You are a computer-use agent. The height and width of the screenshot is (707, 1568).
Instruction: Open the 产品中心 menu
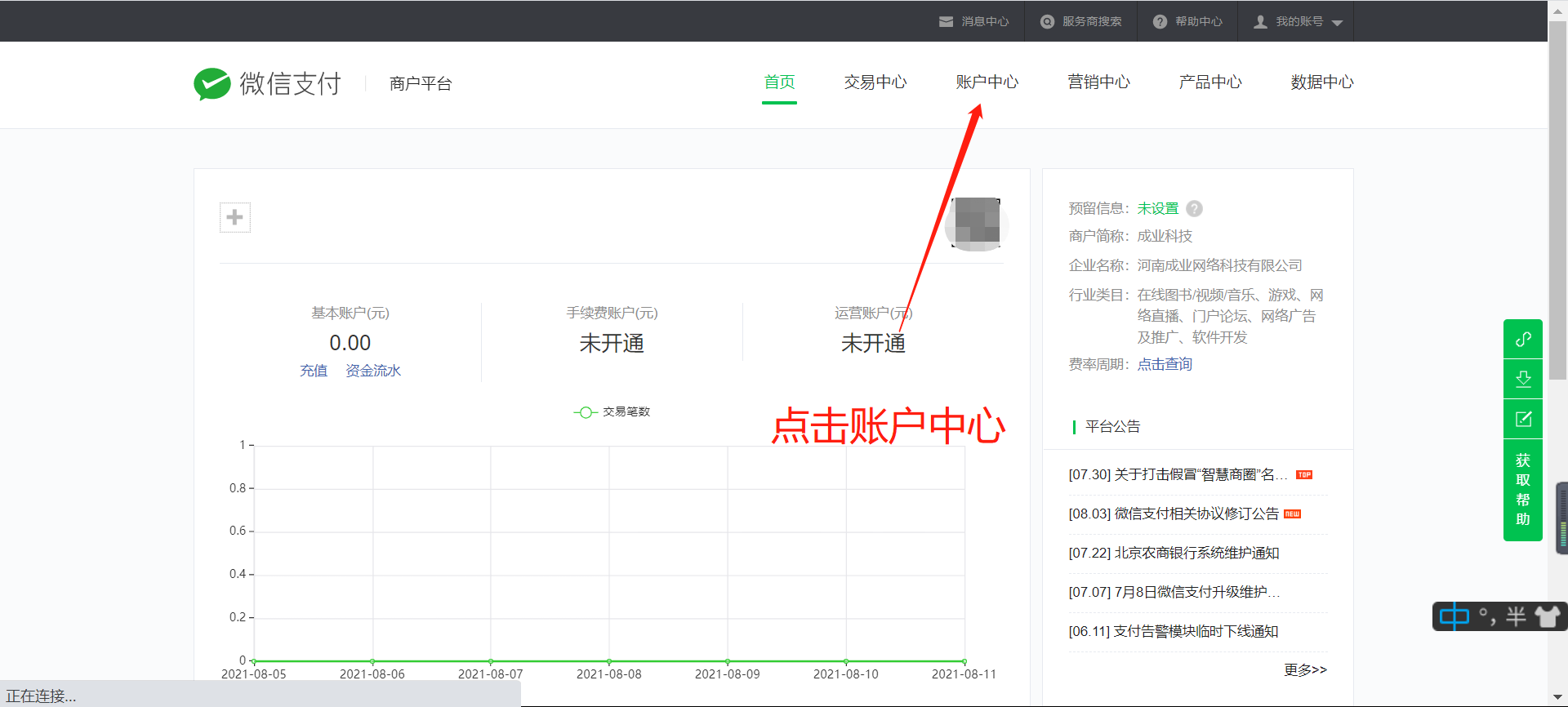point(1210,82)
